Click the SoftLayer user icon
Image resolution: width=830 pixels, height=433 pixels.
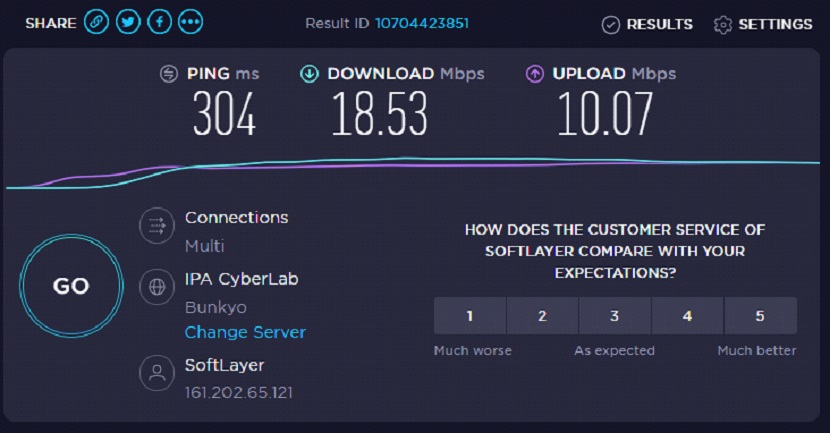tap(156, 373)
